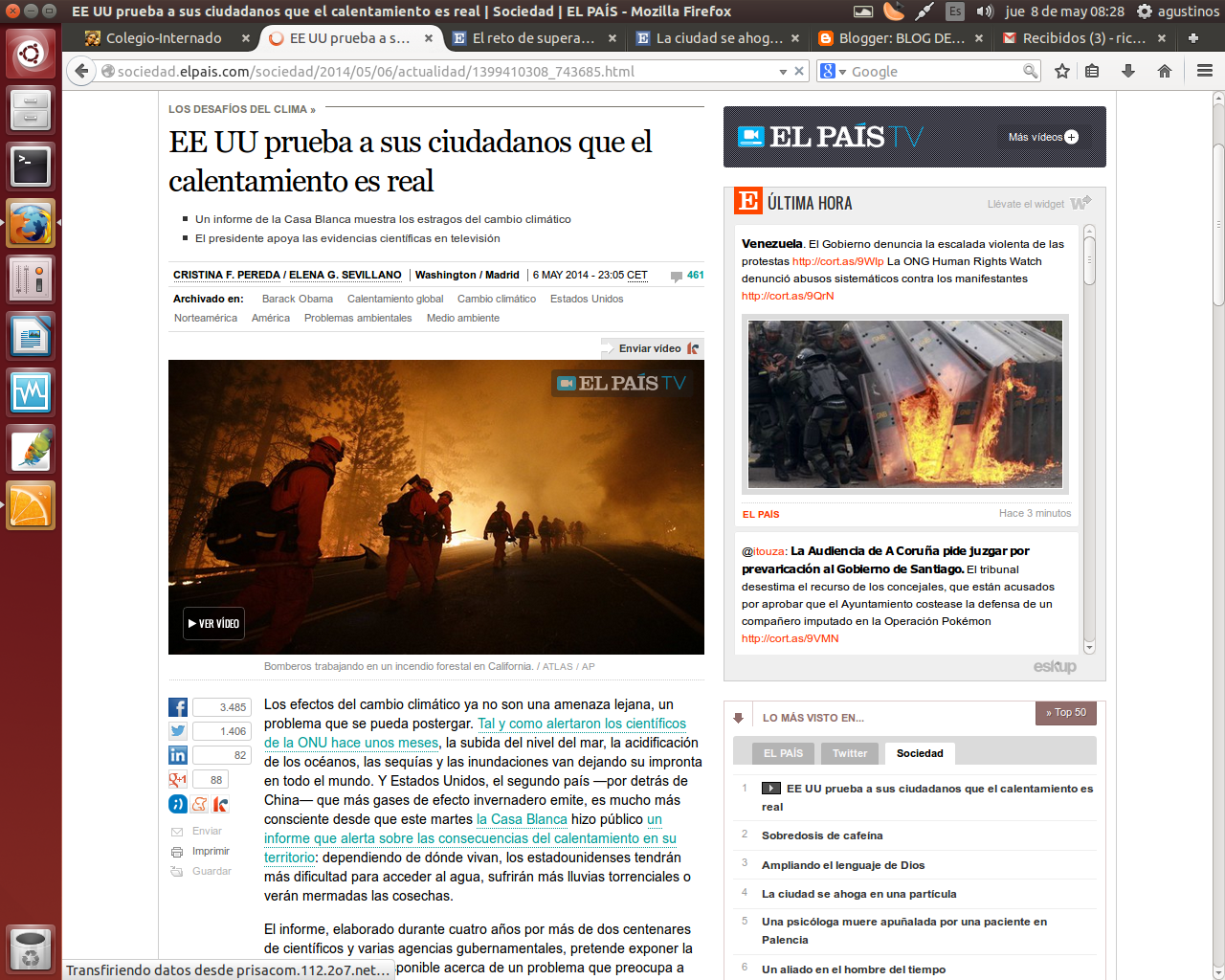This screenshot has width=1225, height=980.
Task: Play video with VER VÍDEO button
Action: coord(214,623)
